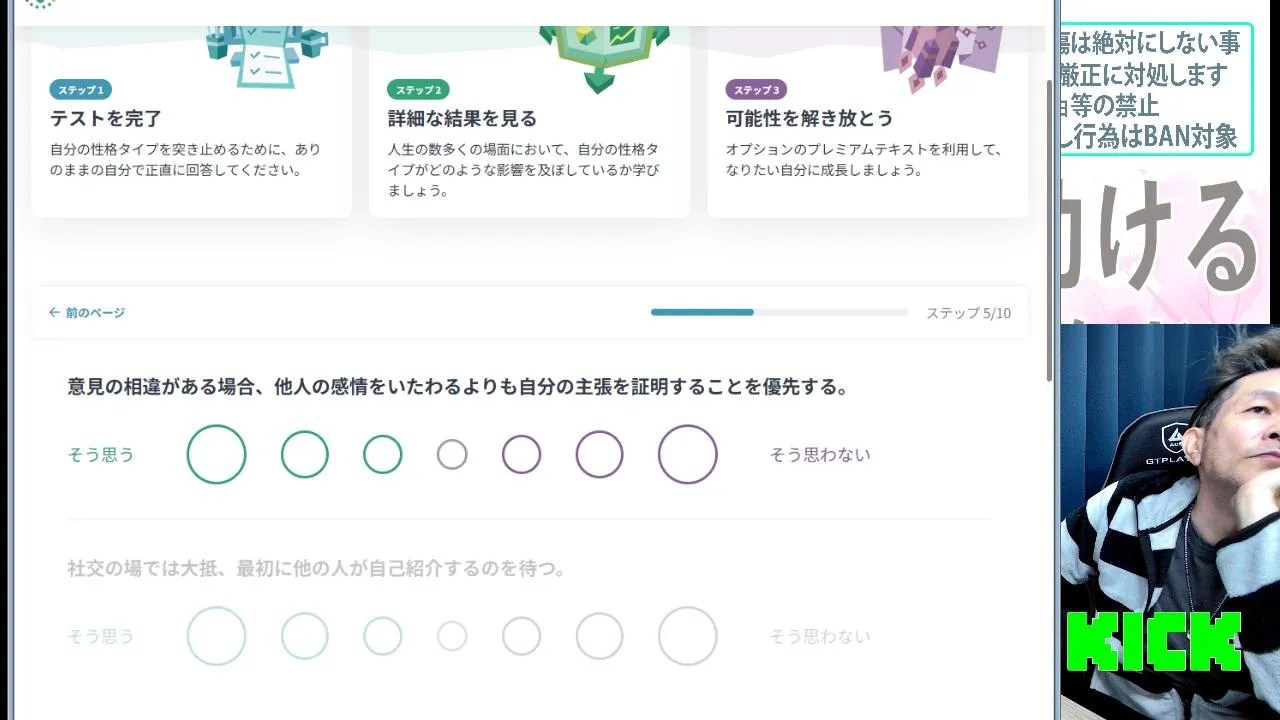Click the green logo at top-left
The image size is (1280, 720).
point(40,4)
